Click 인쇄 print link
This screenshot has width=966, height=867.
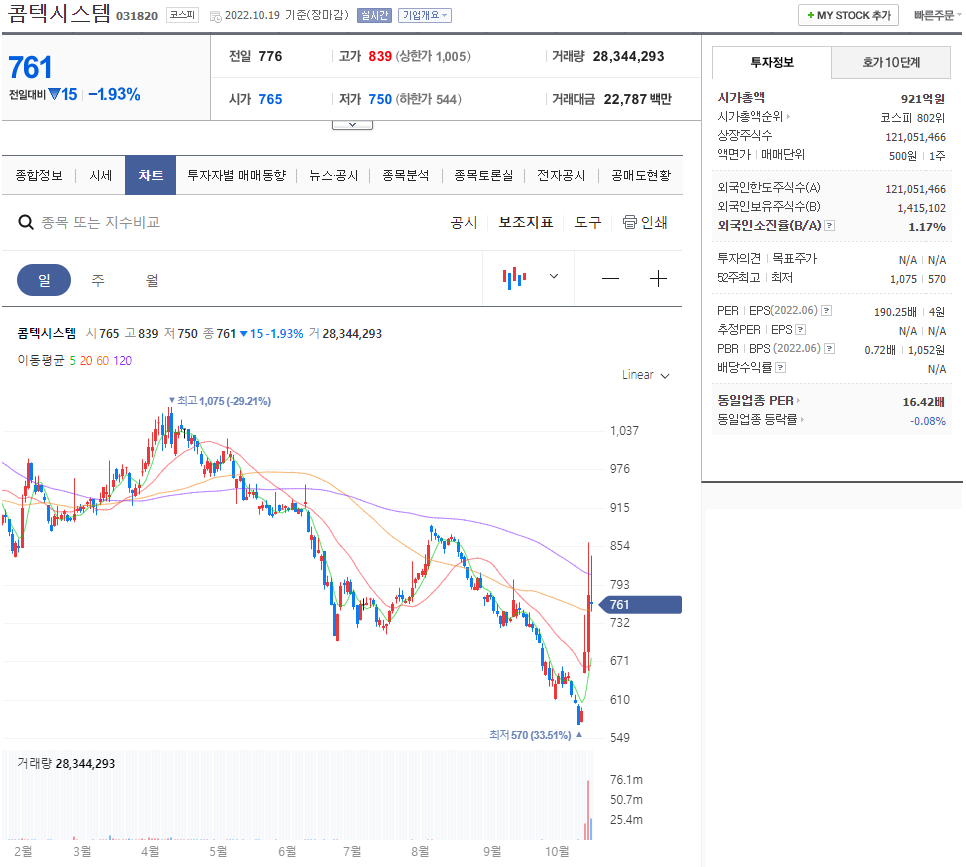click(x=654, y=222)
